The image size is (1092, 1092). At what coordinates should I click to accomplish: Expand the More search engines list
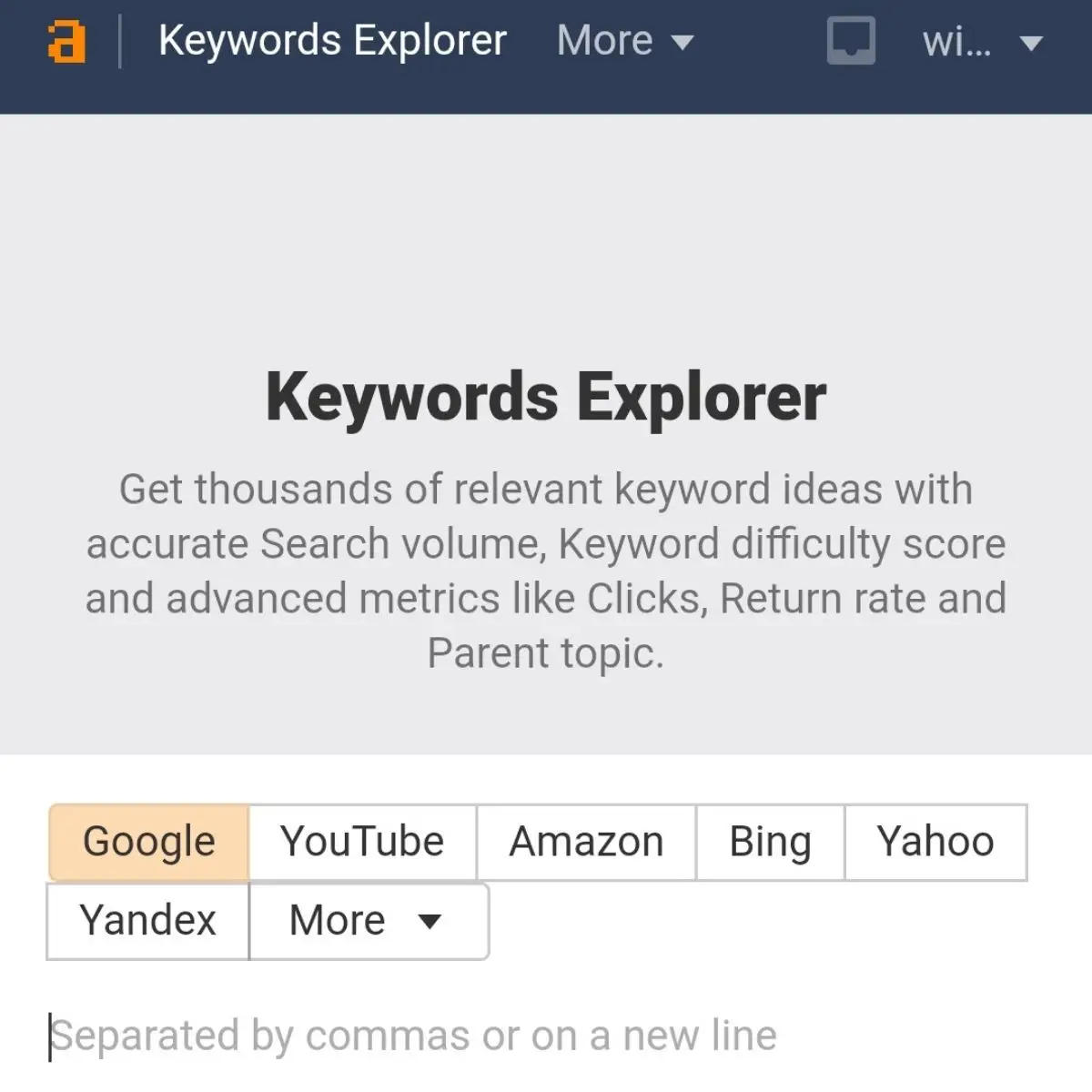click(x=367, y=921)
